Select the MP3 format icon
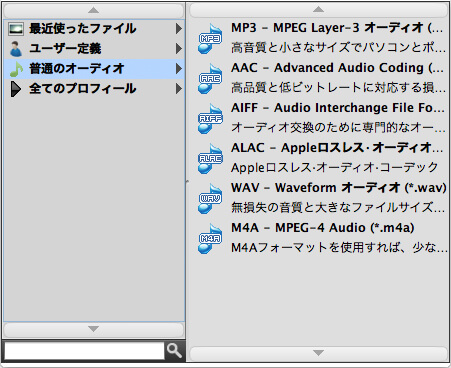Screen dimensions: 451x368 click(x=210, y=39)
